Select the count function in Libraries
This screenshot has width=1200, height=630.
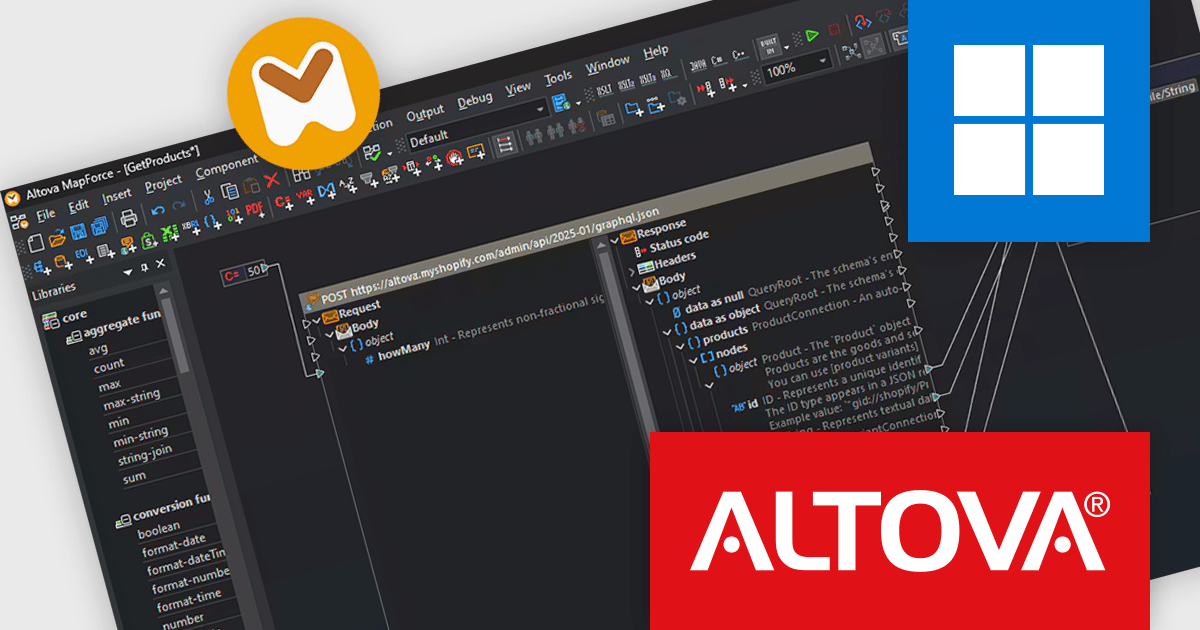(x=109, y=366)
